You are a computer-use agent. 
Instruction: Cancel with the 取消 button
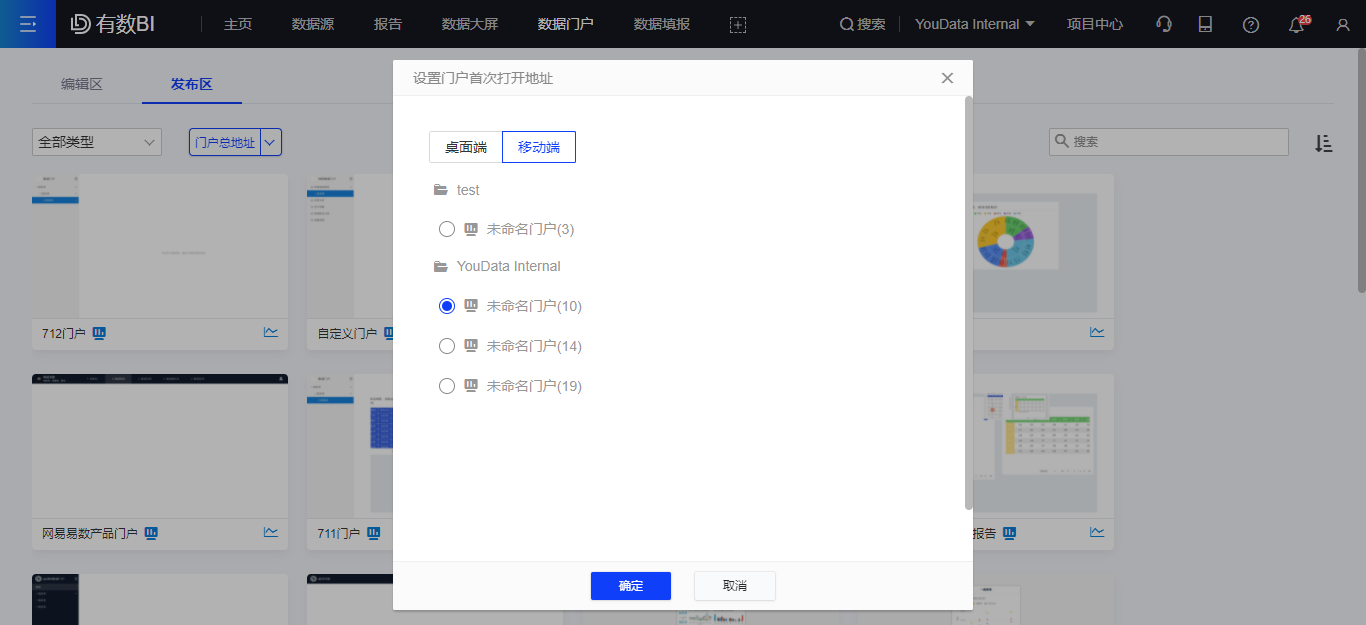(735, 586)
